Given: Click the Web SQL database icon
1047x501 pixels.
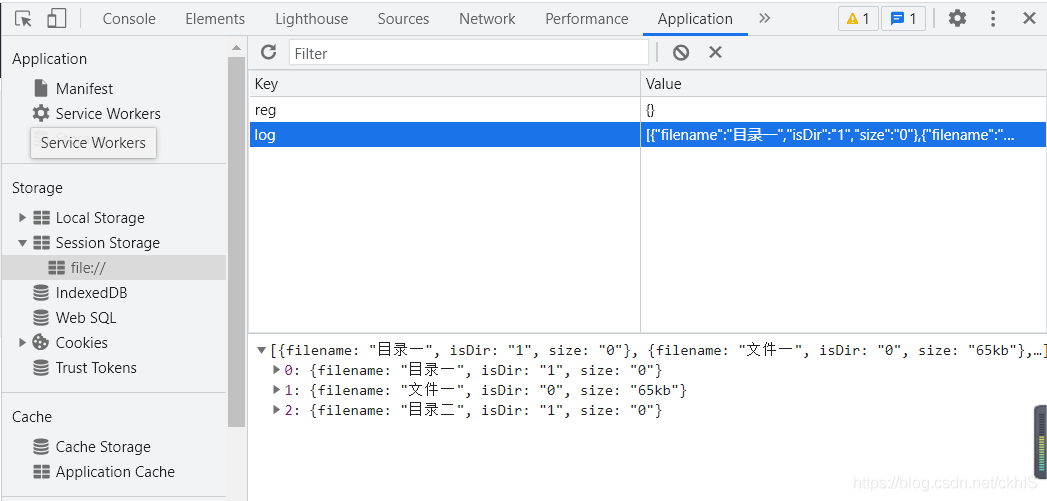Looking at the screenshot, I should [x=41, y=317].
